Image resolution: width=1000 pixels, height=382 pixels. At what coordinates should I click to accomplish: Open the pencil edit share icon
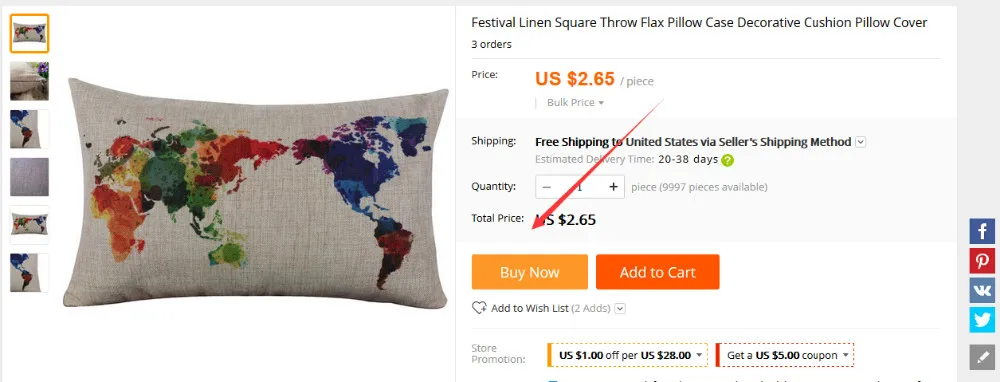(x=982, y=357)
